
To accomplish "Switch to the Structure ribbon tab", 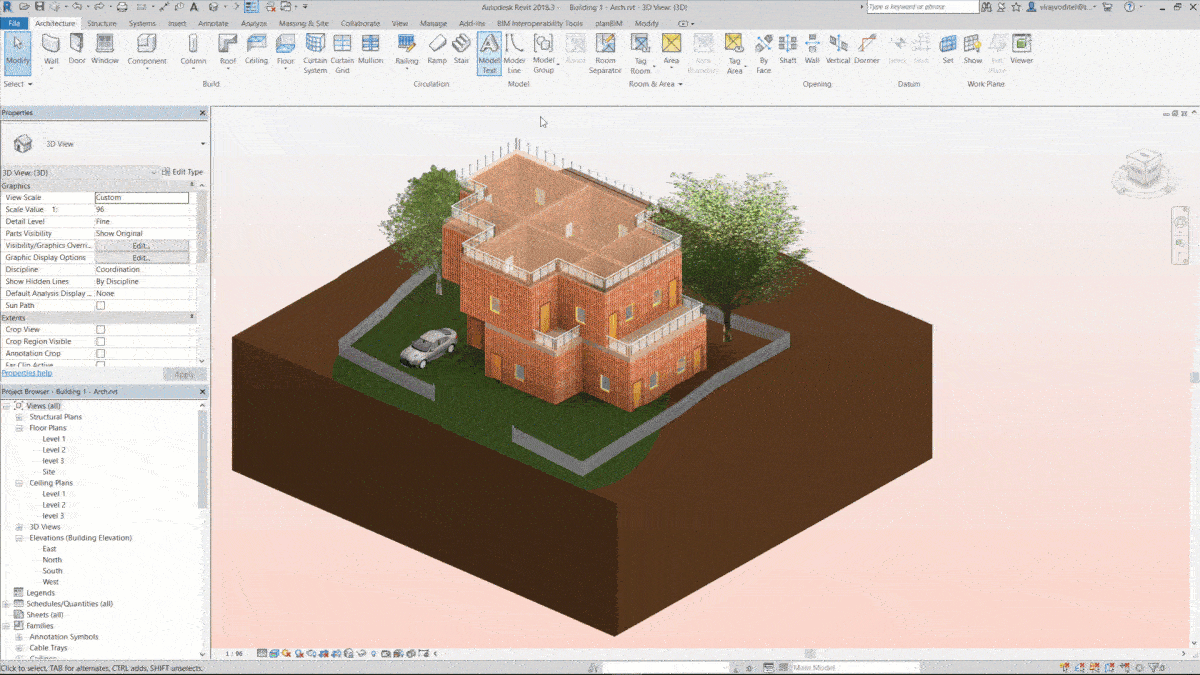I will click(101, 23).
